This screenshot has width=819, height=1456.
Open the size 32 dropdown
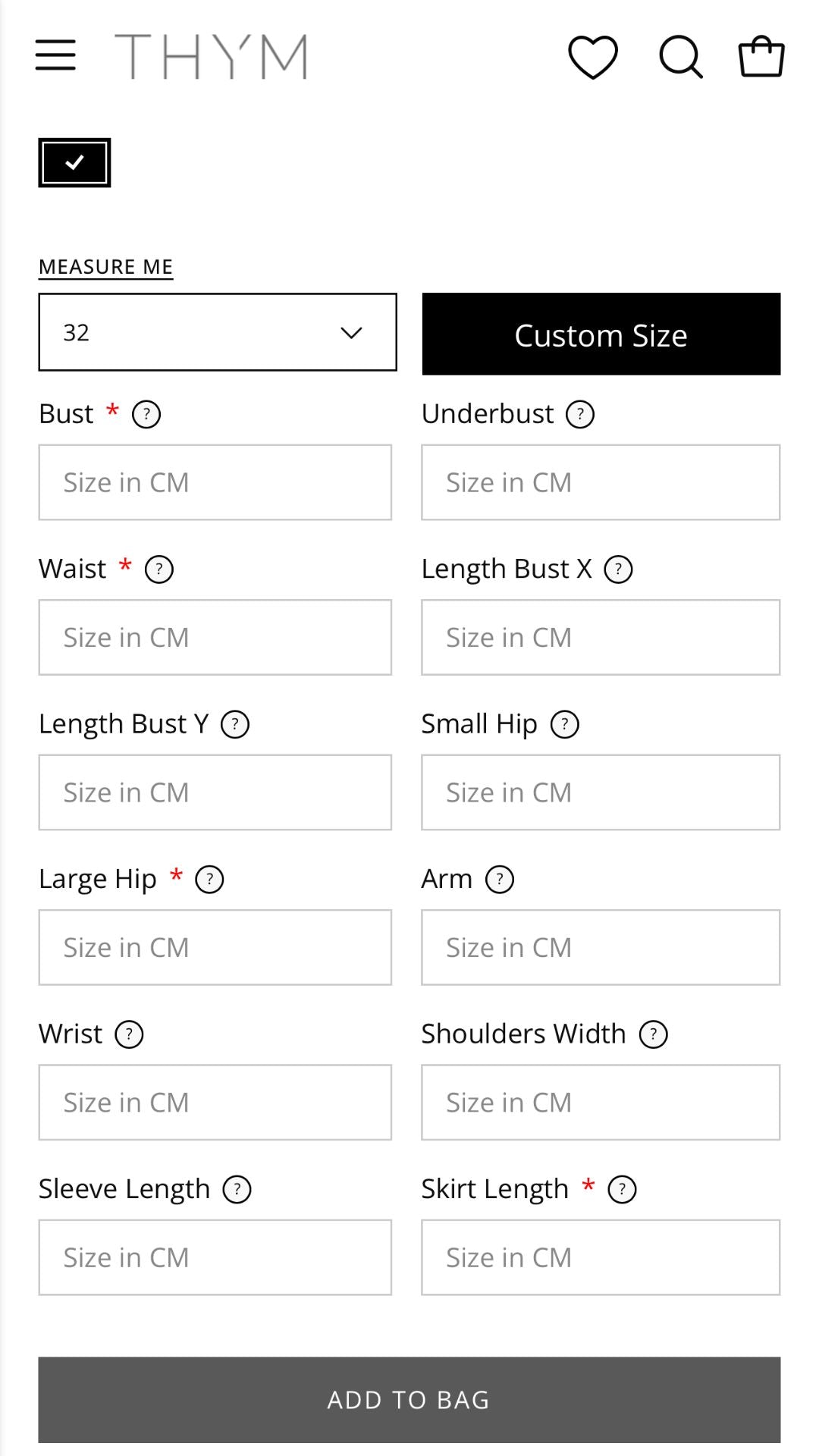(216, 331)
